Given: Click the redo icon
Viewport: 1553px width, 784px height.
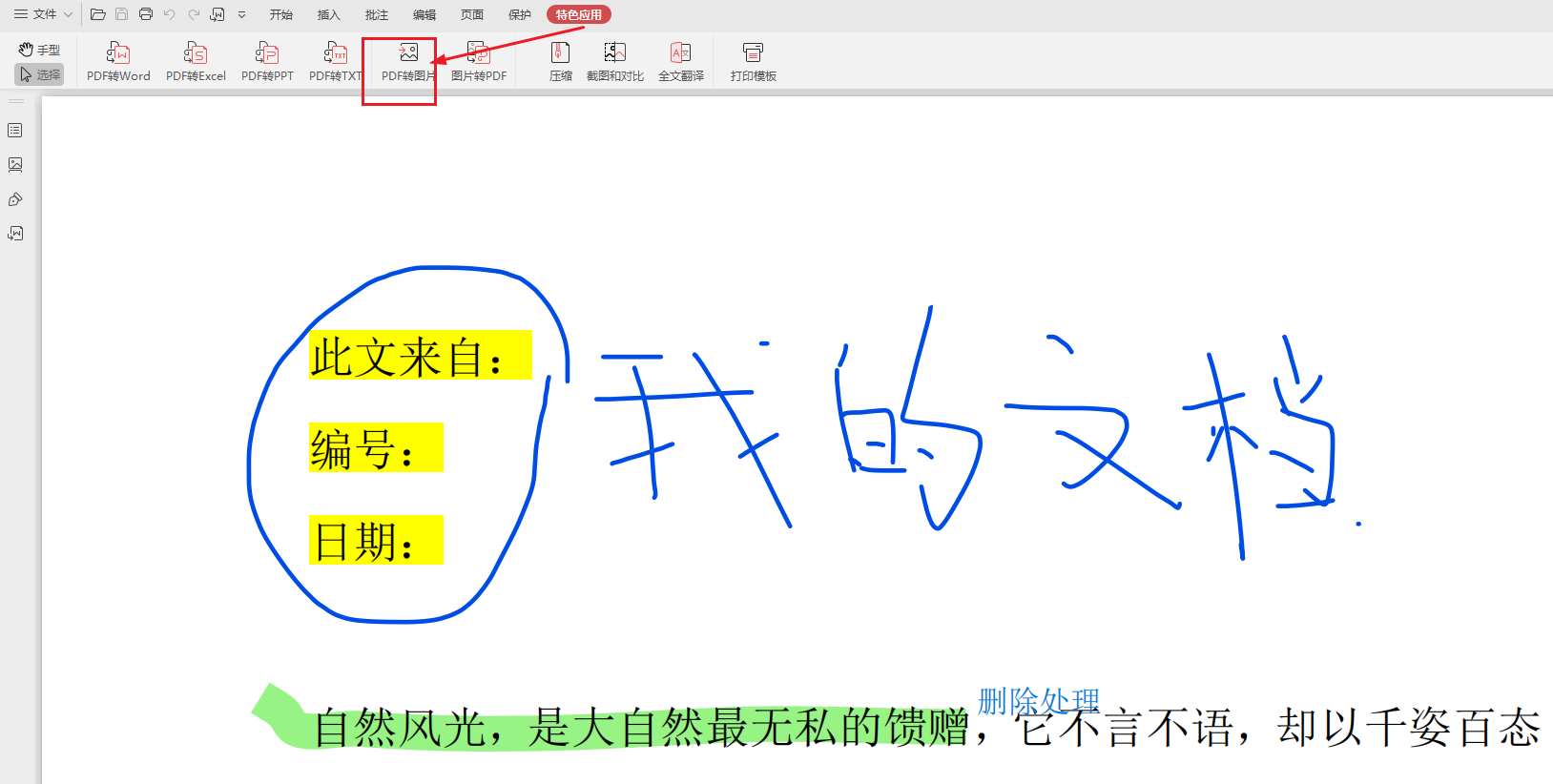Looking at the screenshot, I should [x=194, y=14].
